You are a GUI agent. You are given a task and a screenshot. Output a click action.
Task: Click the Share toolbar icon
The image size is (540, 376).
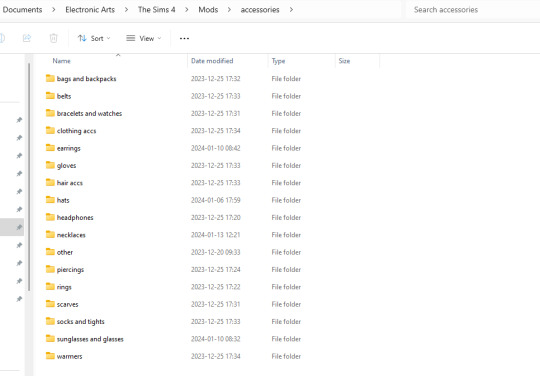click(27, 38)
